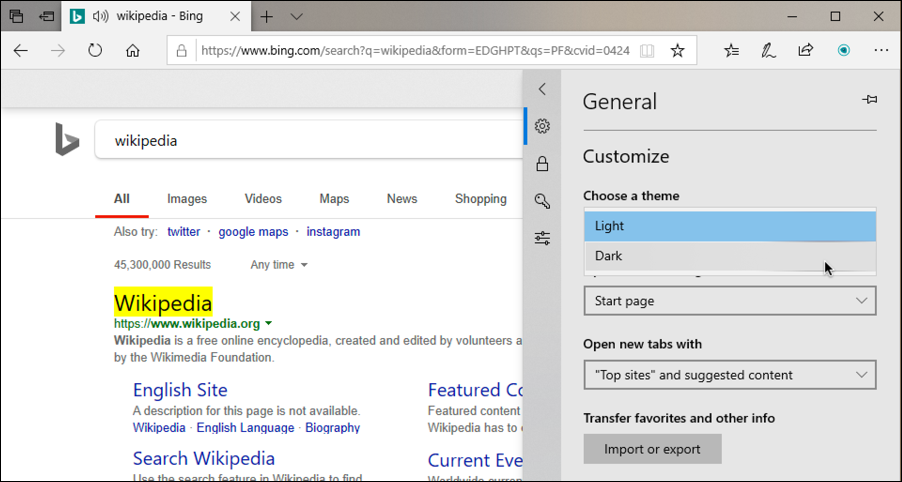
Task: Open the Wikipedia result title link
Action: pos(163,302)
